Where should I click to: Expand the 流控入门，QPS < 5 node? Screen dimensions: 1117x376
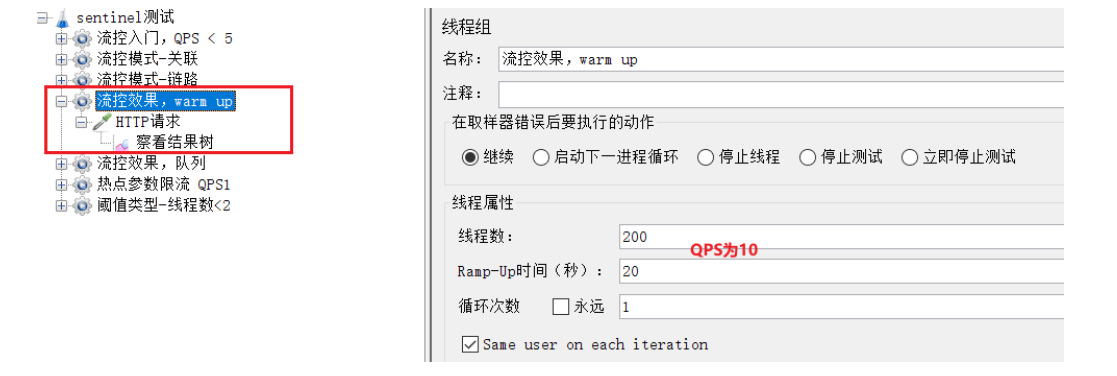(x=61, y=38)
